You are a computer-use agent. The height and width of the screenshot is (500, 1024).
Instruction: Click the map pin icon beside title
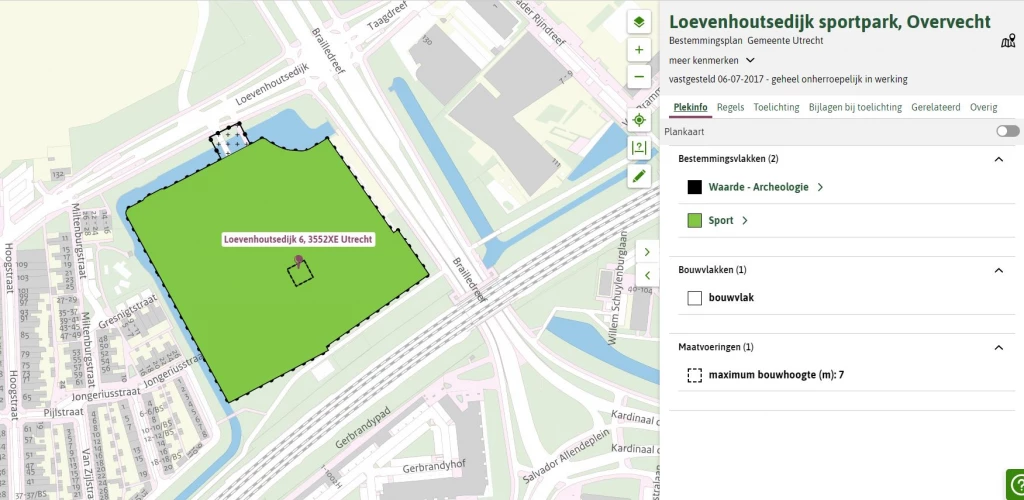[x=1008, y=41]
